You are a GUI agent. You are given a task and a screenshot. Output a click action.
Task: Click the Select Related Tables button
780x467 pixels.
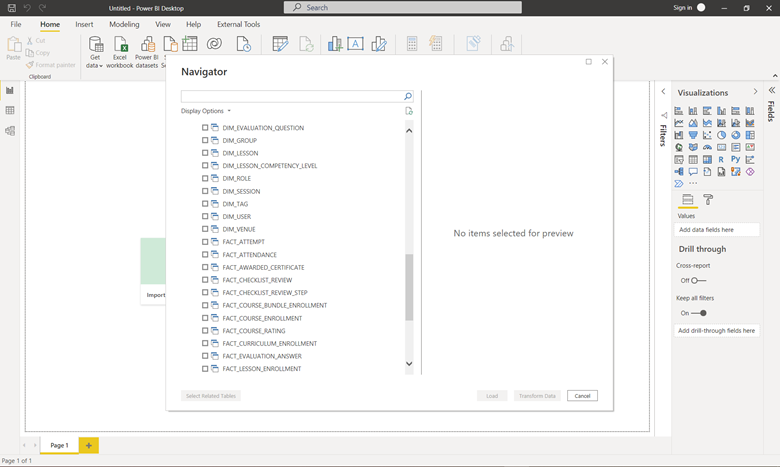[x=211, y=396]
